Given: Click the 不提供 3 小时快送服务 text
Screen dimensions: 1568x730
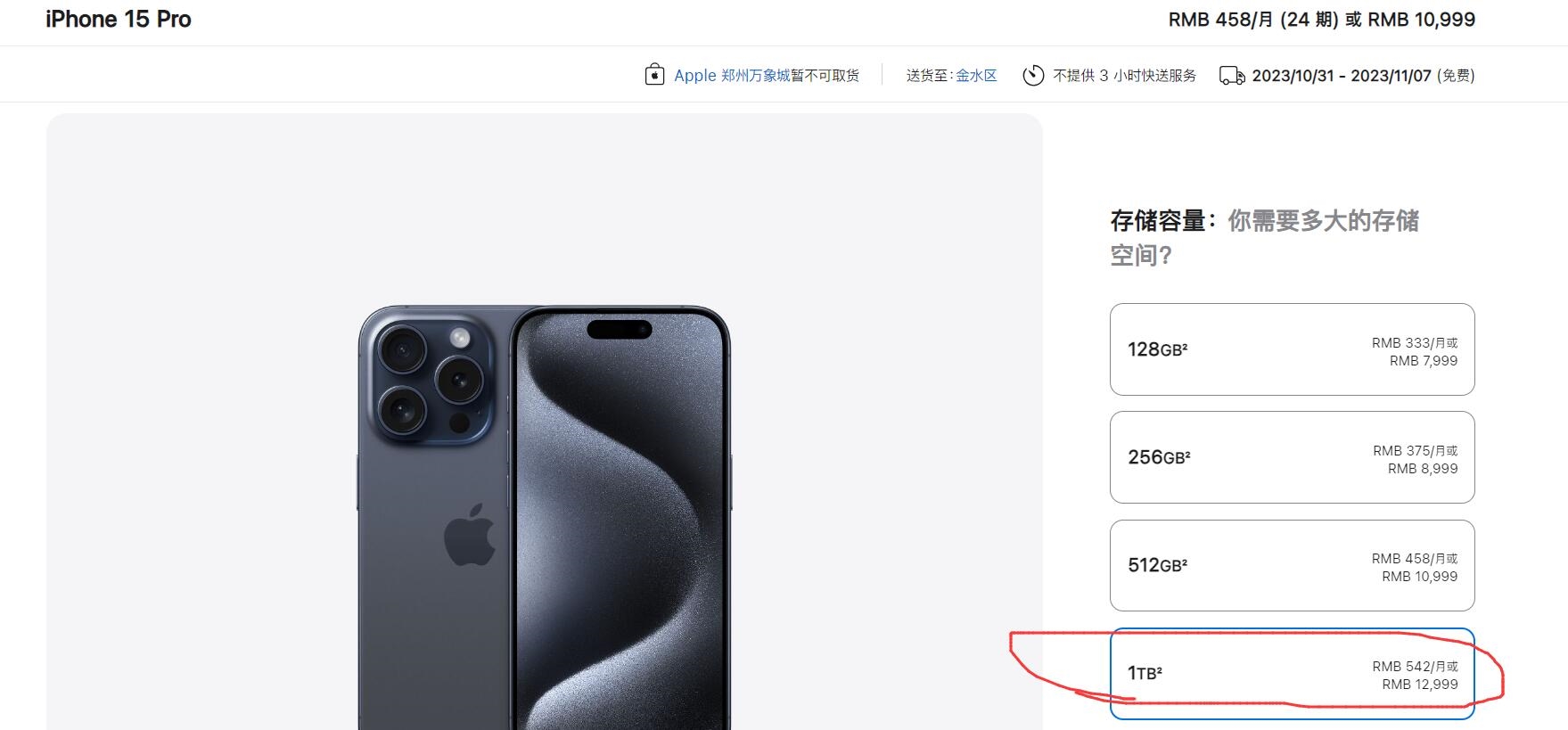Looking at the screenshot, I should [x=1124, y=76].
